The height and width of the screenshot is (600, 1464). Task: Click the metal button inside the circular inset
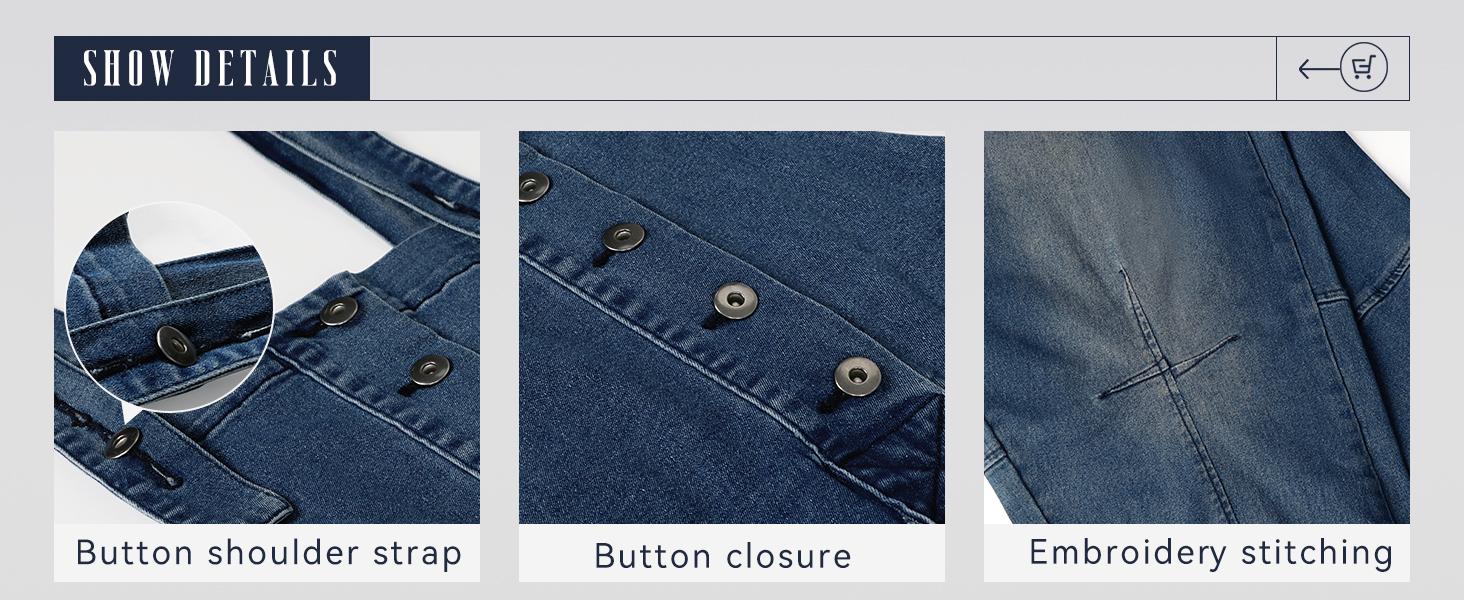coord(176,345)
